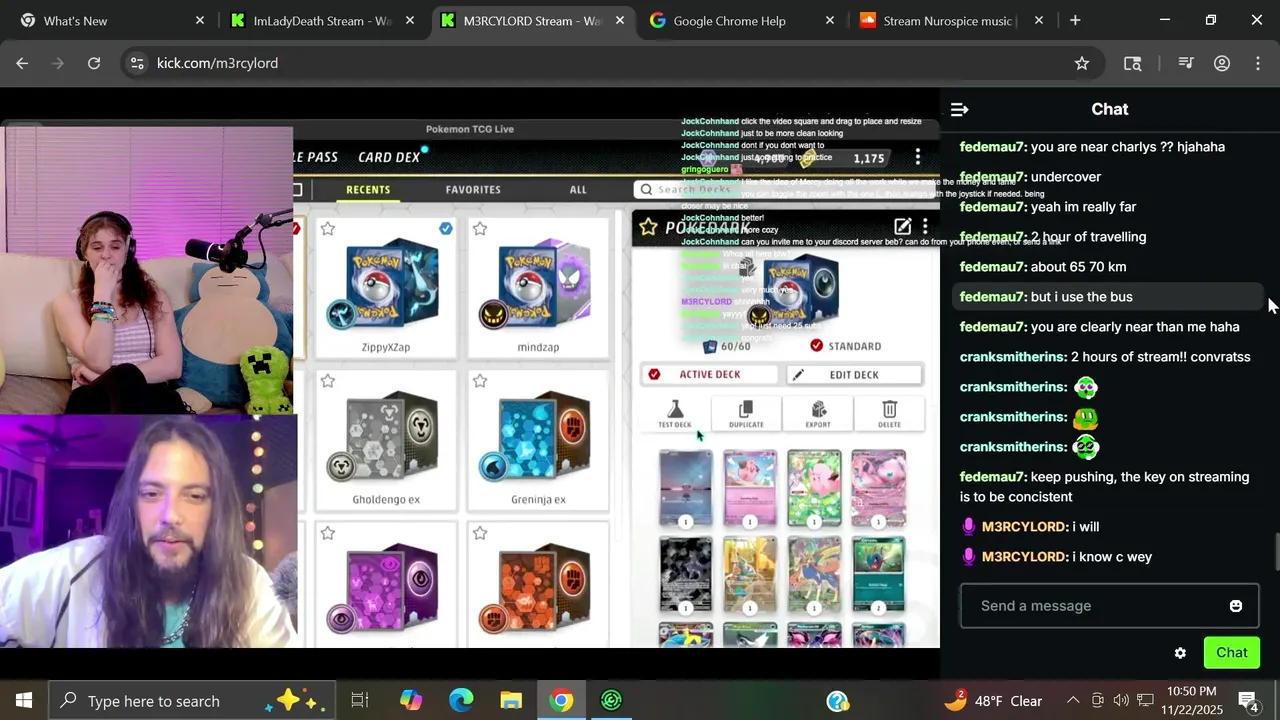
Task: Open the Google Lens screen search icon
Action: click(1133, 63)
